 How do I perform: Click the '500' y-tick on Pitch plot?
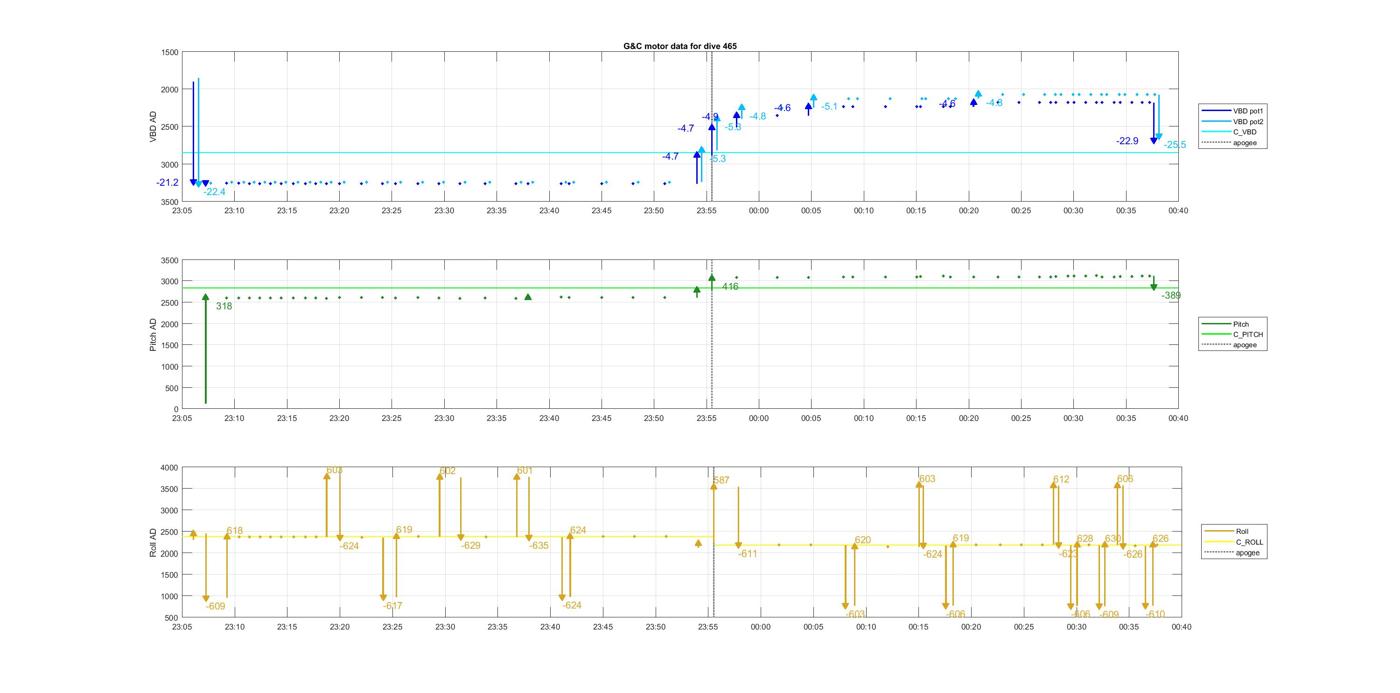(x=173, y=388)
